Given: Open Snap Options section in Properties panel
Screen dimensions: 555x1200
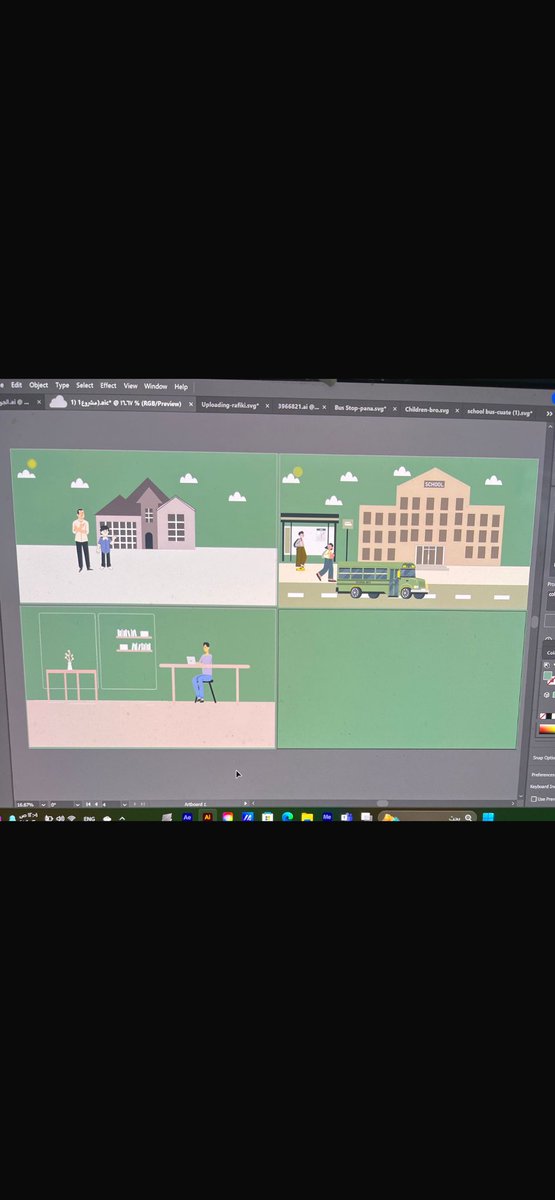Looking at the screenshot, I should [544, 757].
